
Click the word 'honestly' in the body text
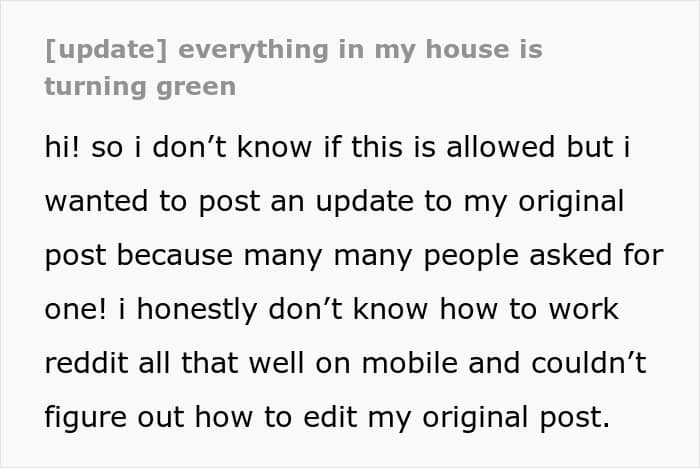click(x=197, y=310)
